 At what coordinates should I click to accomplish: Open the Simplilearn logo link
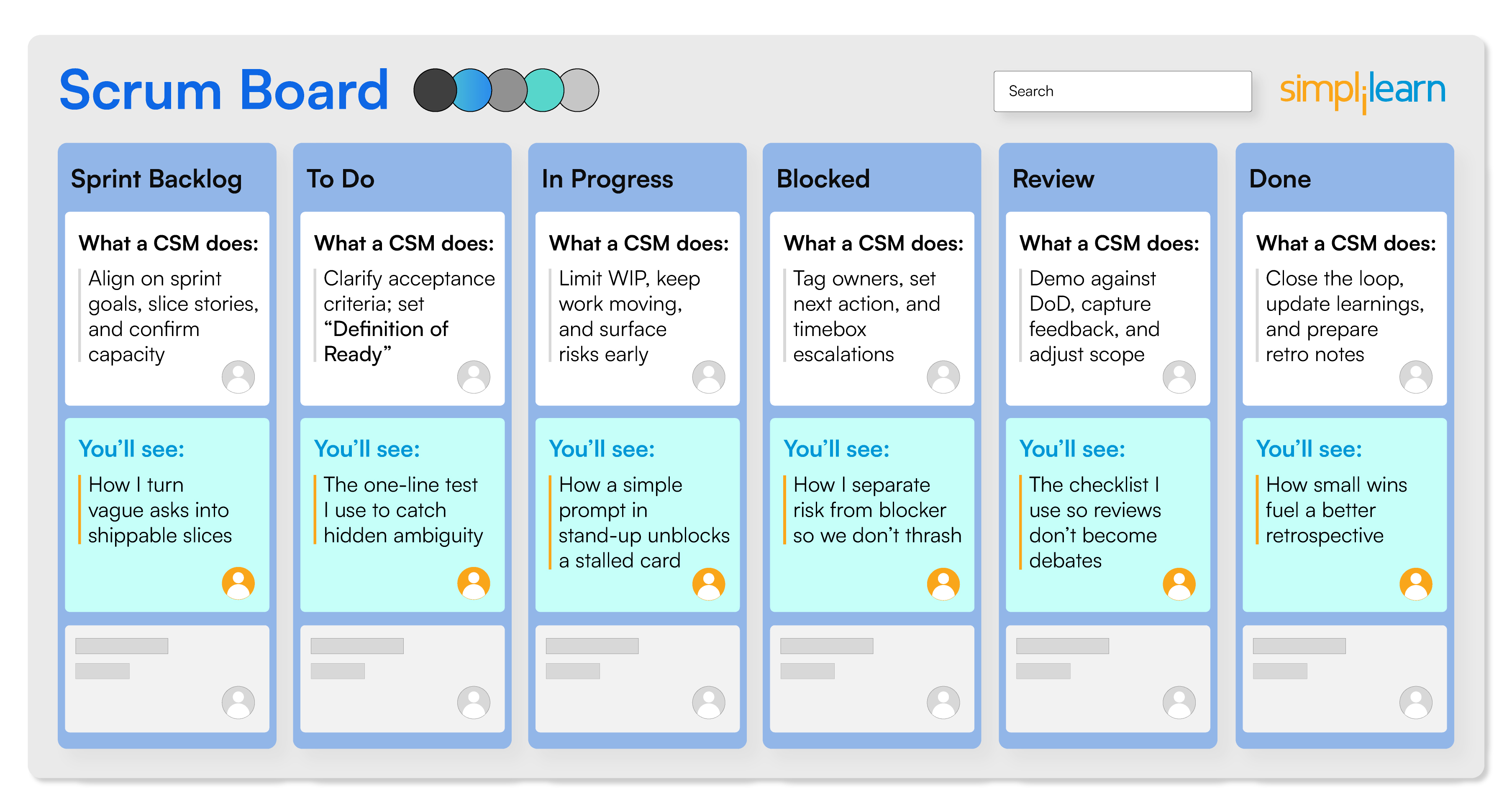pyautogui.click(x=1362, y=91)
